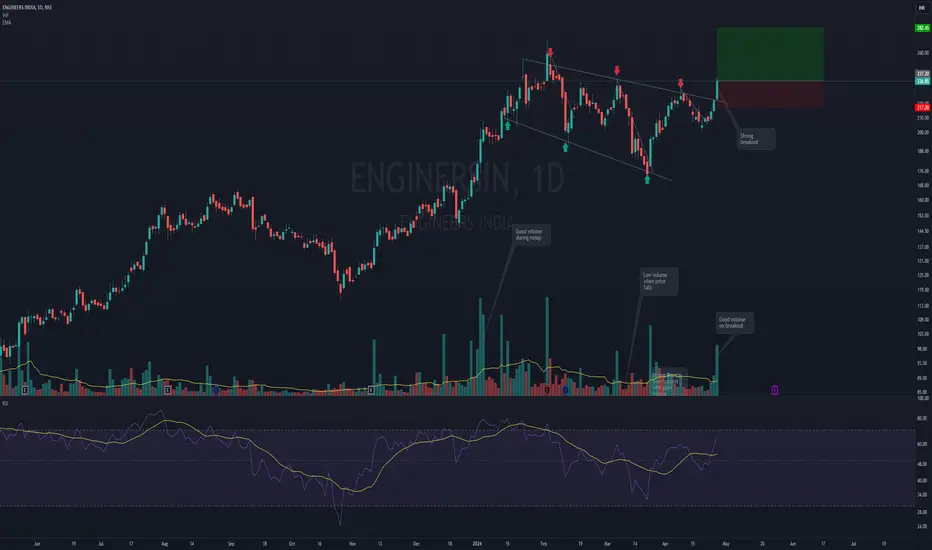
Task: Click the purple event marker after May
Action: click(x=774, y=390)
